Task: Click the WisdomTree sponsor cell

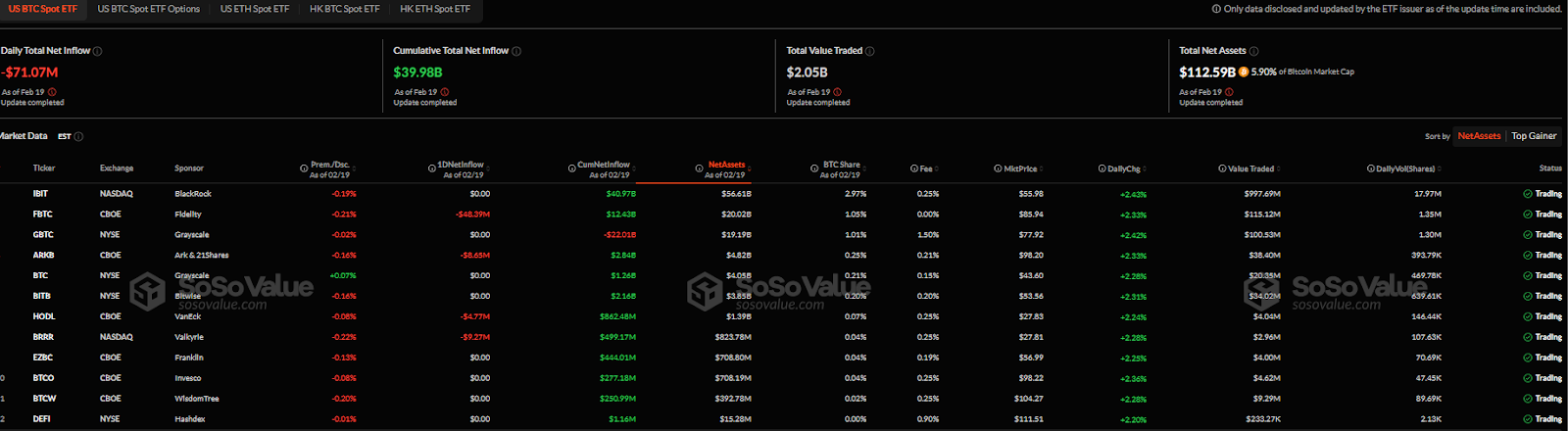Action: click(x=197, y=399)
